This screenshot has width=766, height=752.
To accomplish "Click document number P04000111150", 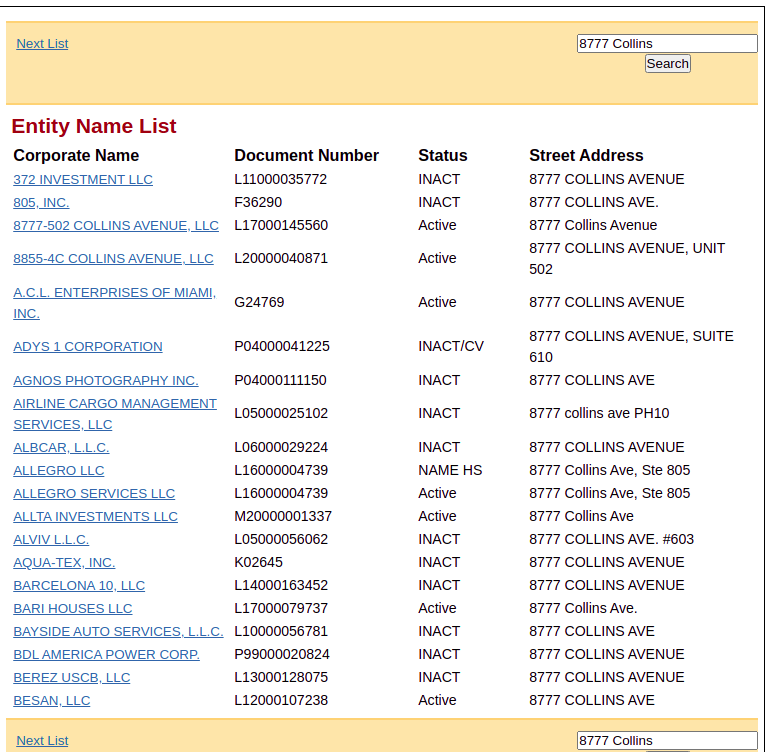I will (x=280, y=380).
